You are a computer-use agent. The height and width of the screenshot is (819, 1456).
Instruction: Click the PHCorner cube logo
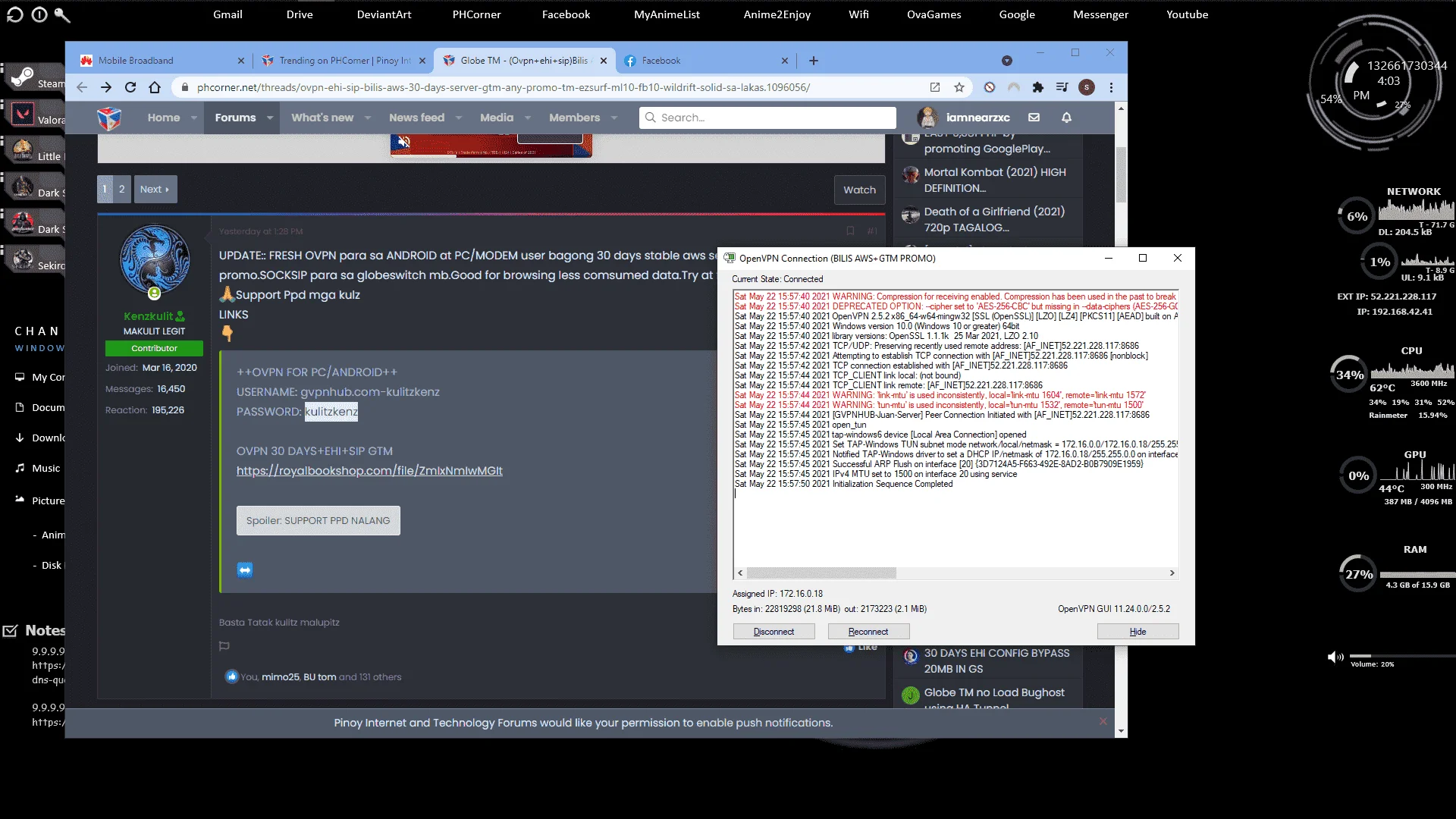tap(109, 118)
